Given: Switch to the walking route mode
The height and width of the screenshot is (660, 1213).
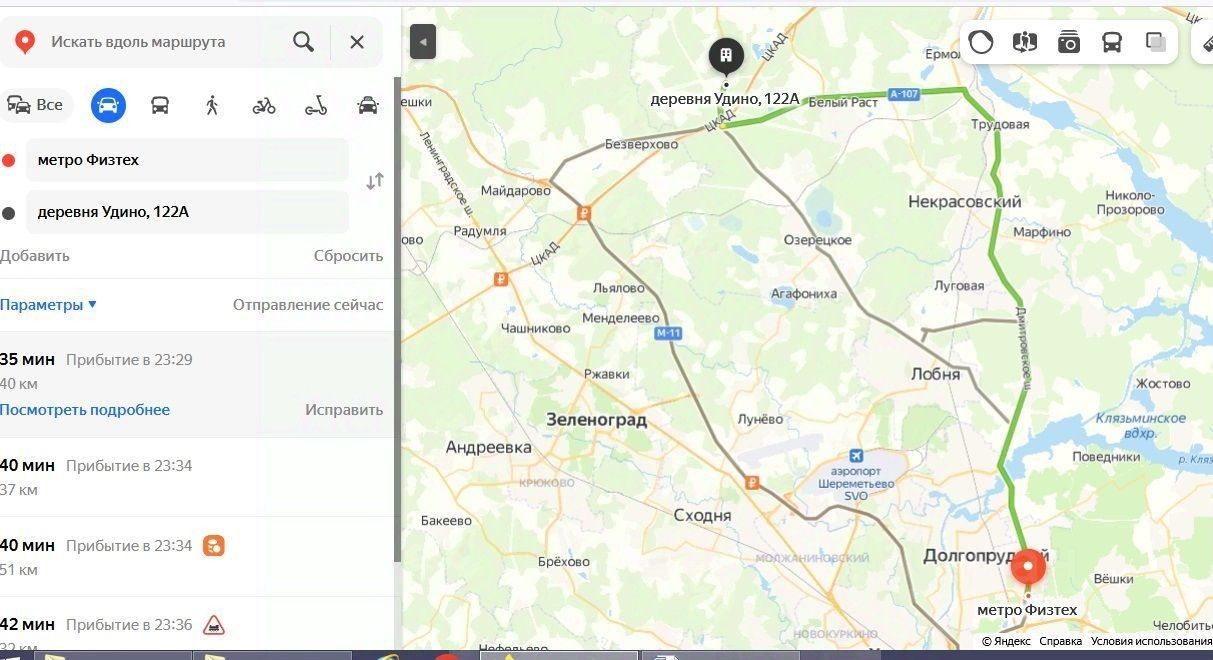Looking at the screenshot, I should pos(212,105).
